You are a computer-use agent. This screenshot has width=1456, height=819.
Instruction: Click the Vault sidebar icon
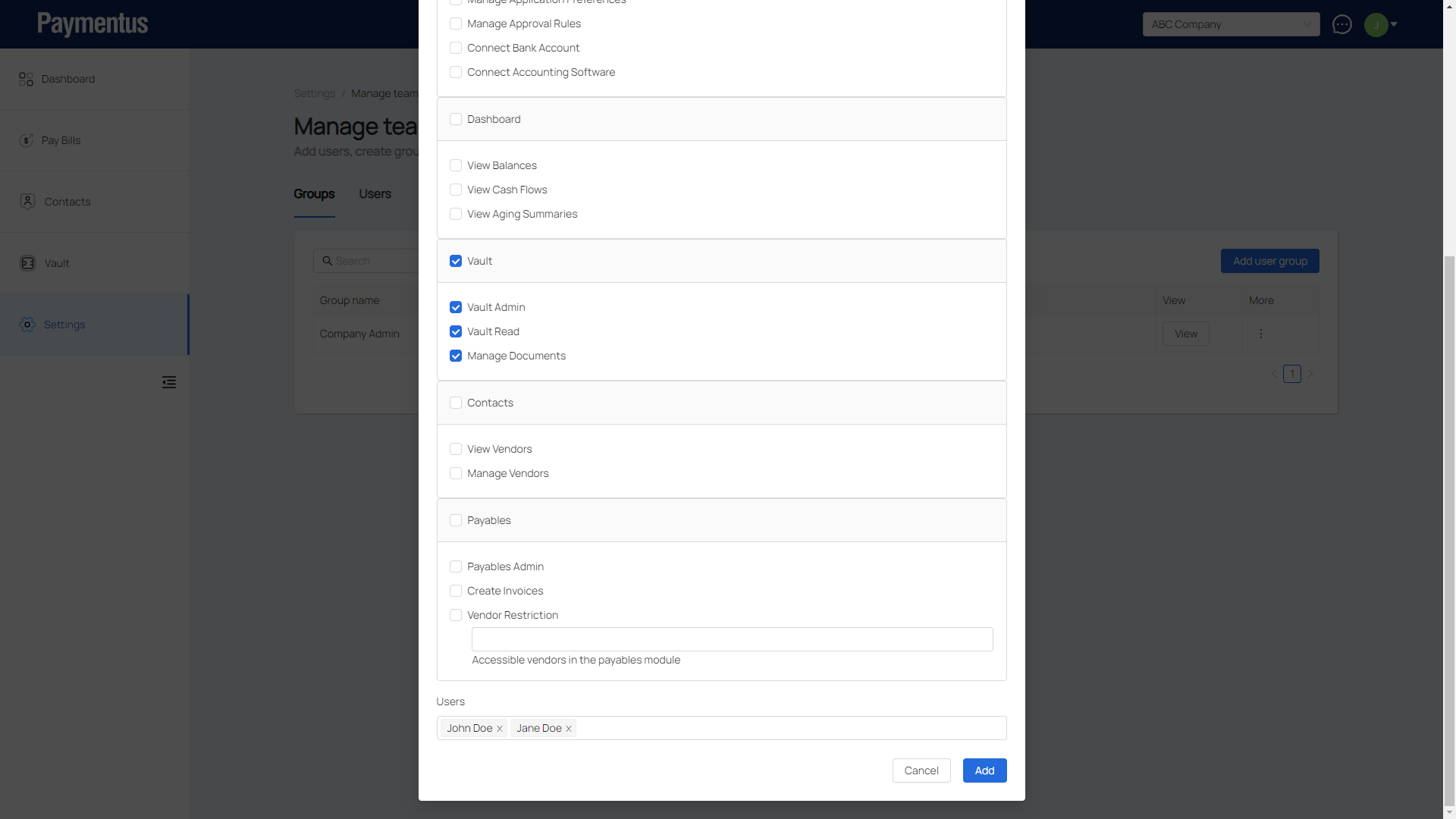[x=27, y=263]
